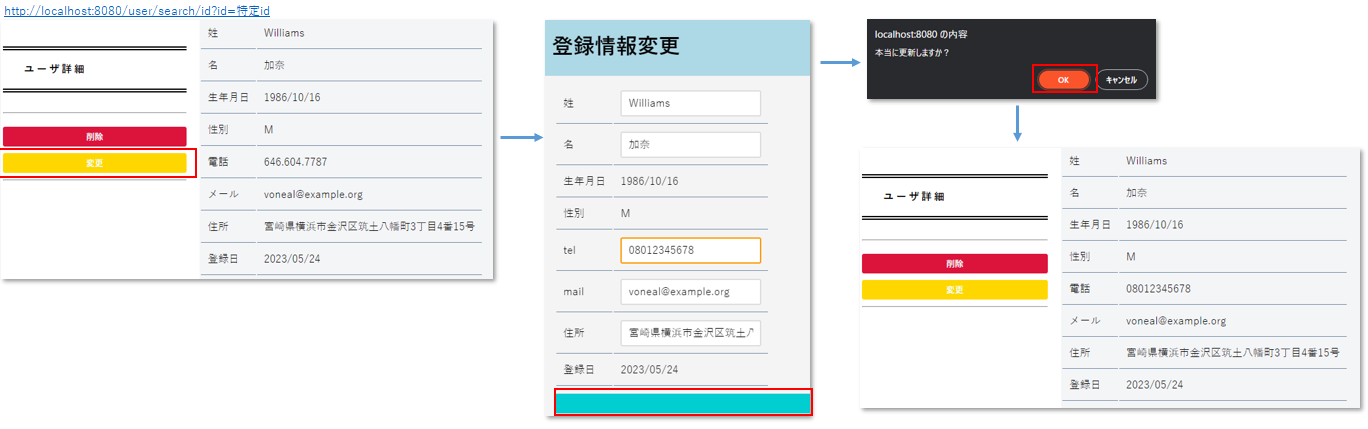Click キャンセル in the confirmation dialog
This screenshot has height=429, width=1368.
[1122, 79]
